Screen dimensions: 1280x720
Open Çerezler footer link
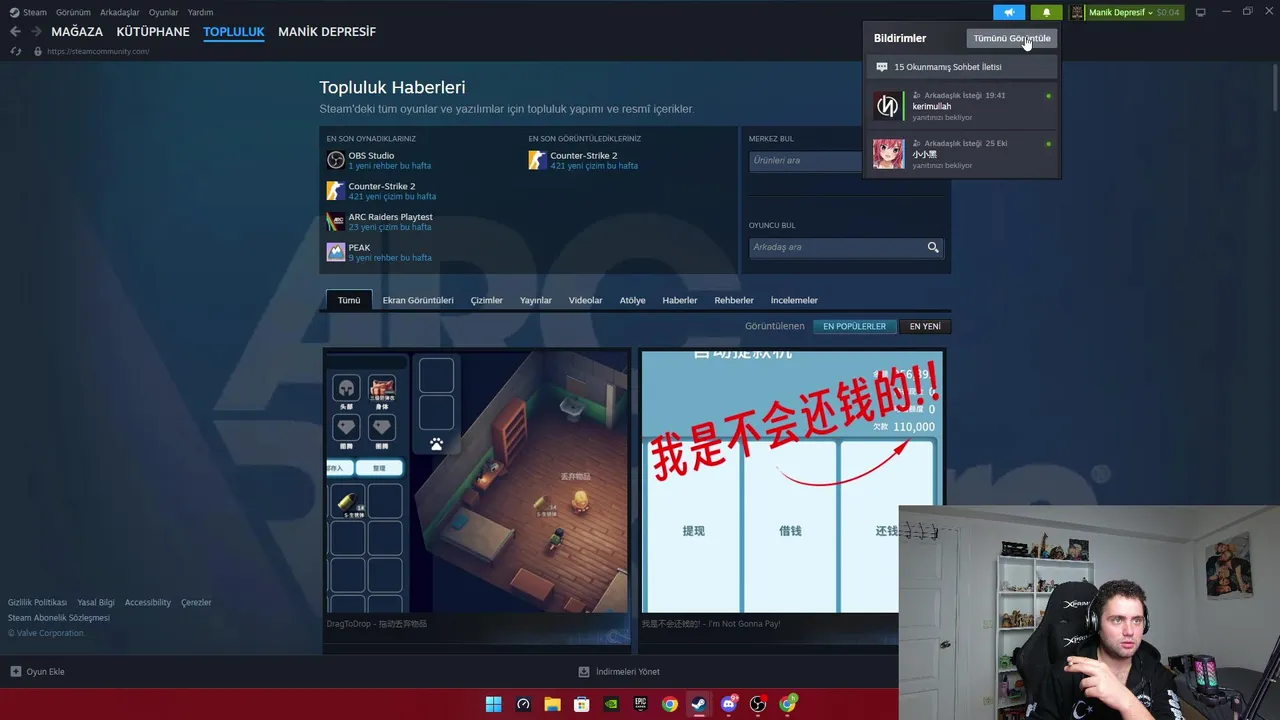point(196,603)
